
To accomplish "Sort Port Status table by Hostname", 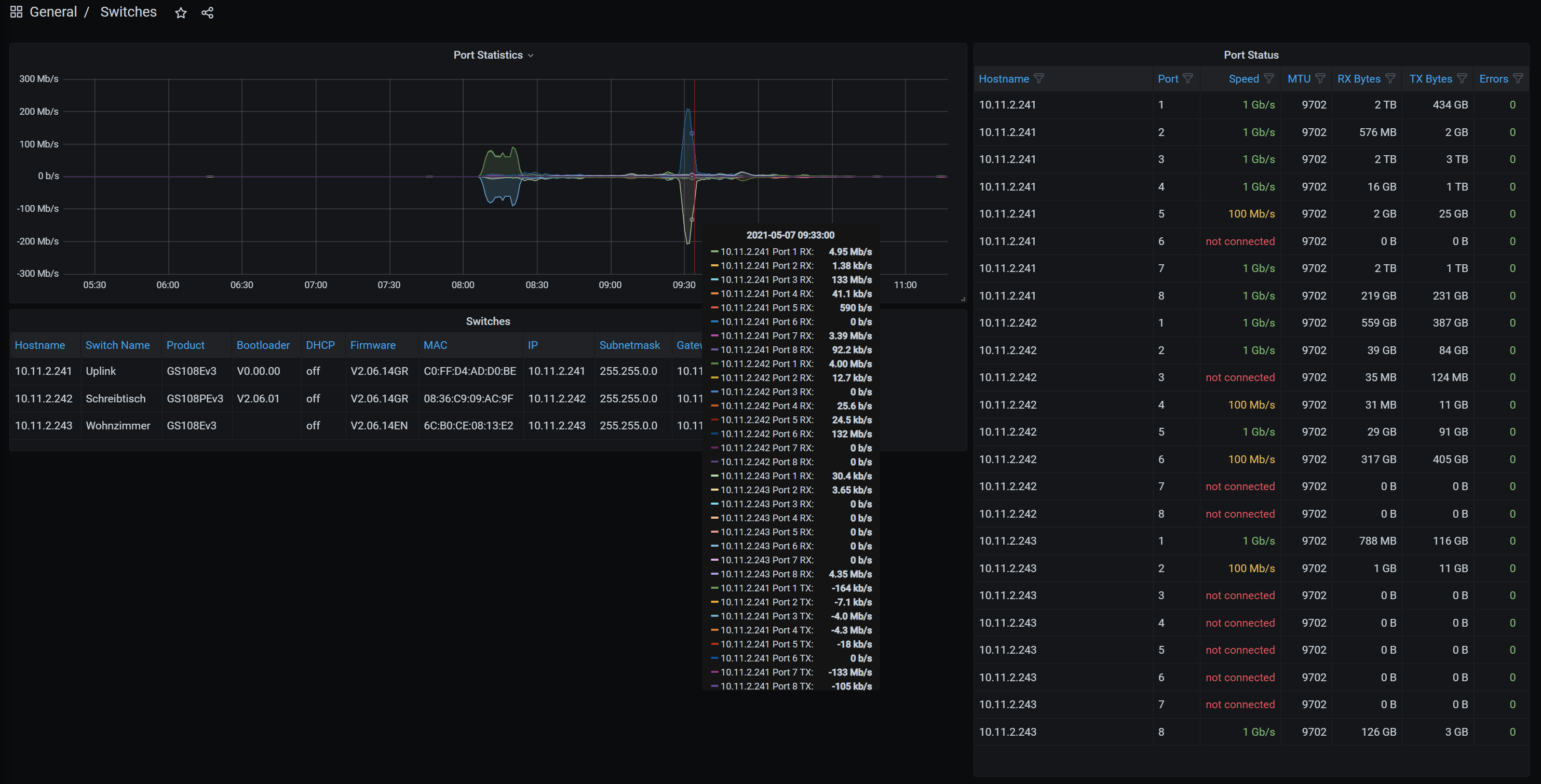I will (1004, 78).
